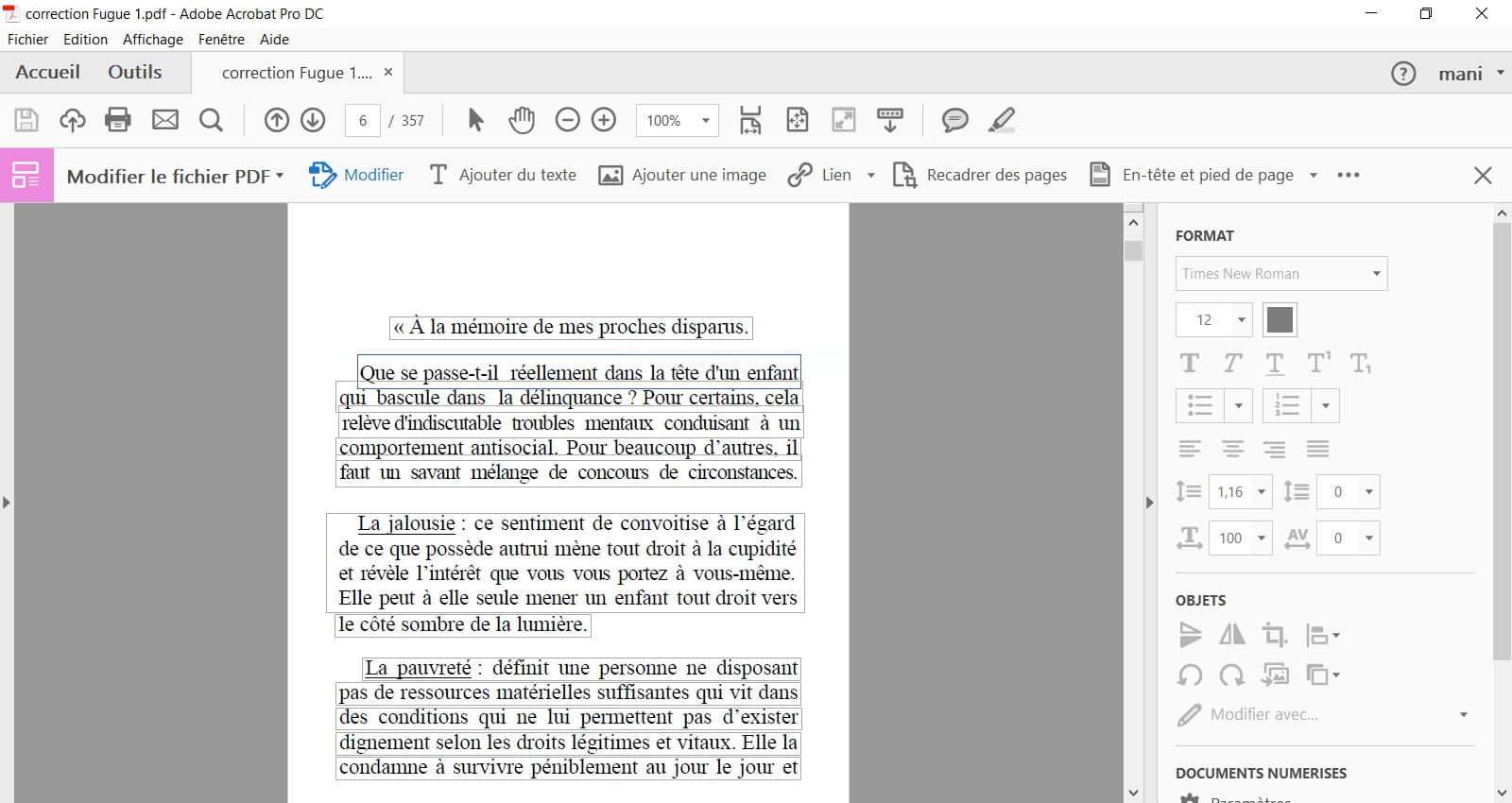Open the Affichage menu

(152, 40)
